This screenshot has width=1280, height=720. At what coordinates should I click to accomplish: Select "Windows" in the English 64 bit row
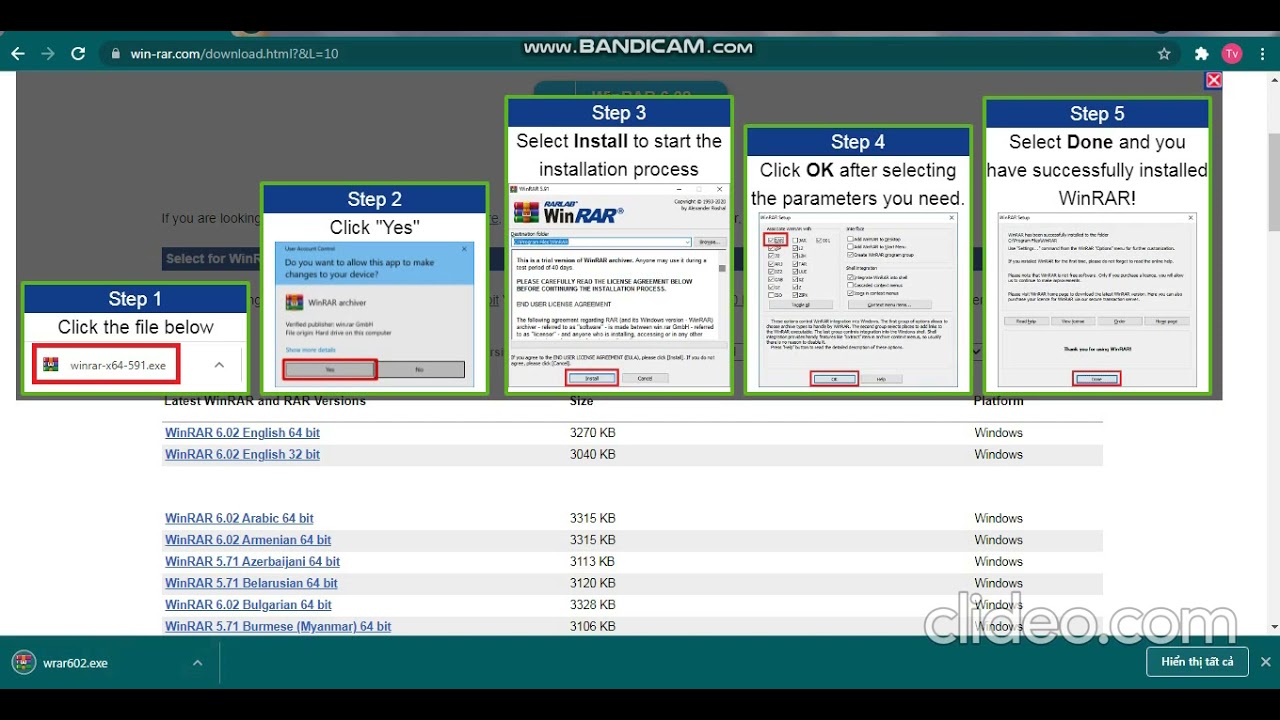pos(998,433)
